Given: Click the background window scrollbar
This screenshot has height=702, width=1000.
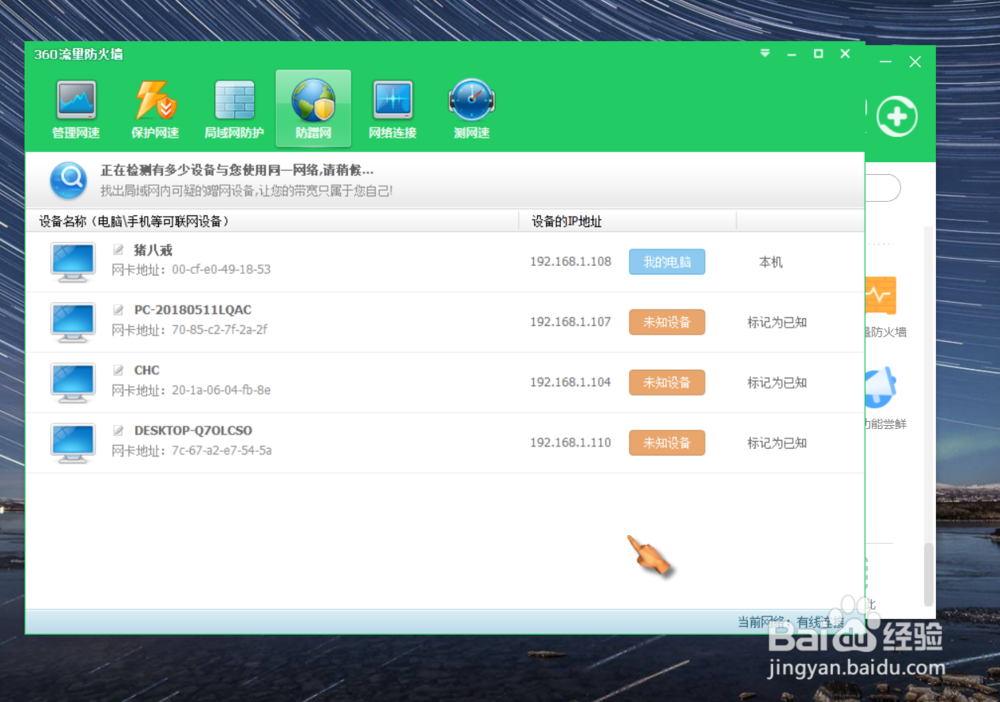Looking at the screenshot, I should coord(929,574).
